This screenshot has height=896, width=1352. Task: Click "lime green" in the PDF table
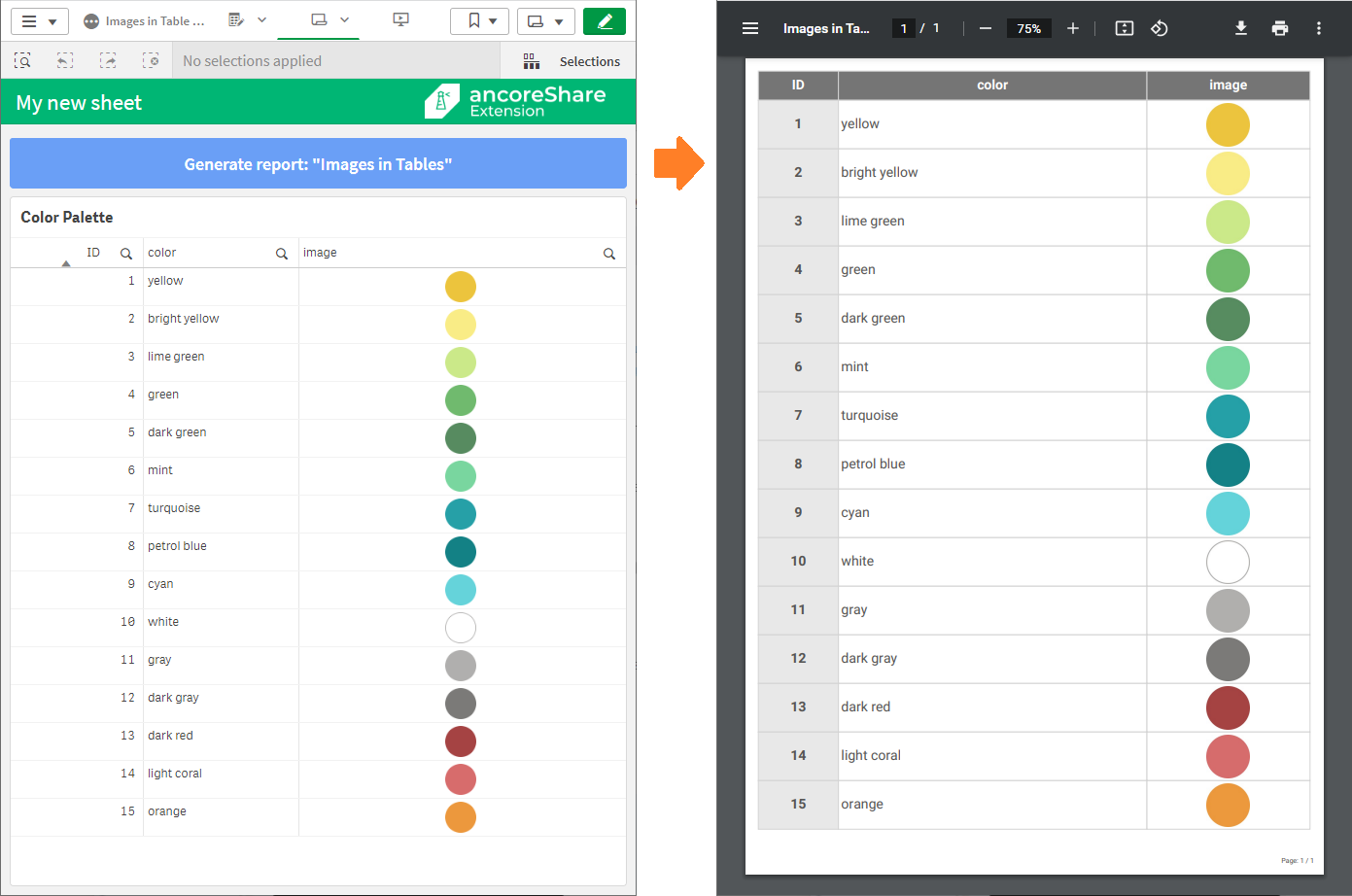pos(873,221)
